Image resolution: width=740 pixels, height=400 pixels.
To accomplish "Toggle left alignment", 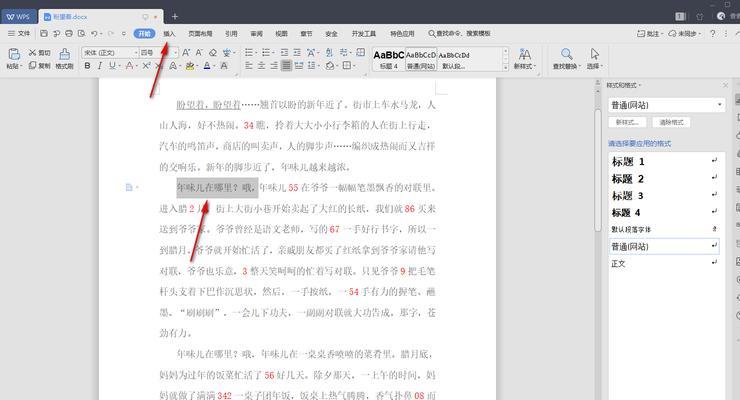I will 249,66.
